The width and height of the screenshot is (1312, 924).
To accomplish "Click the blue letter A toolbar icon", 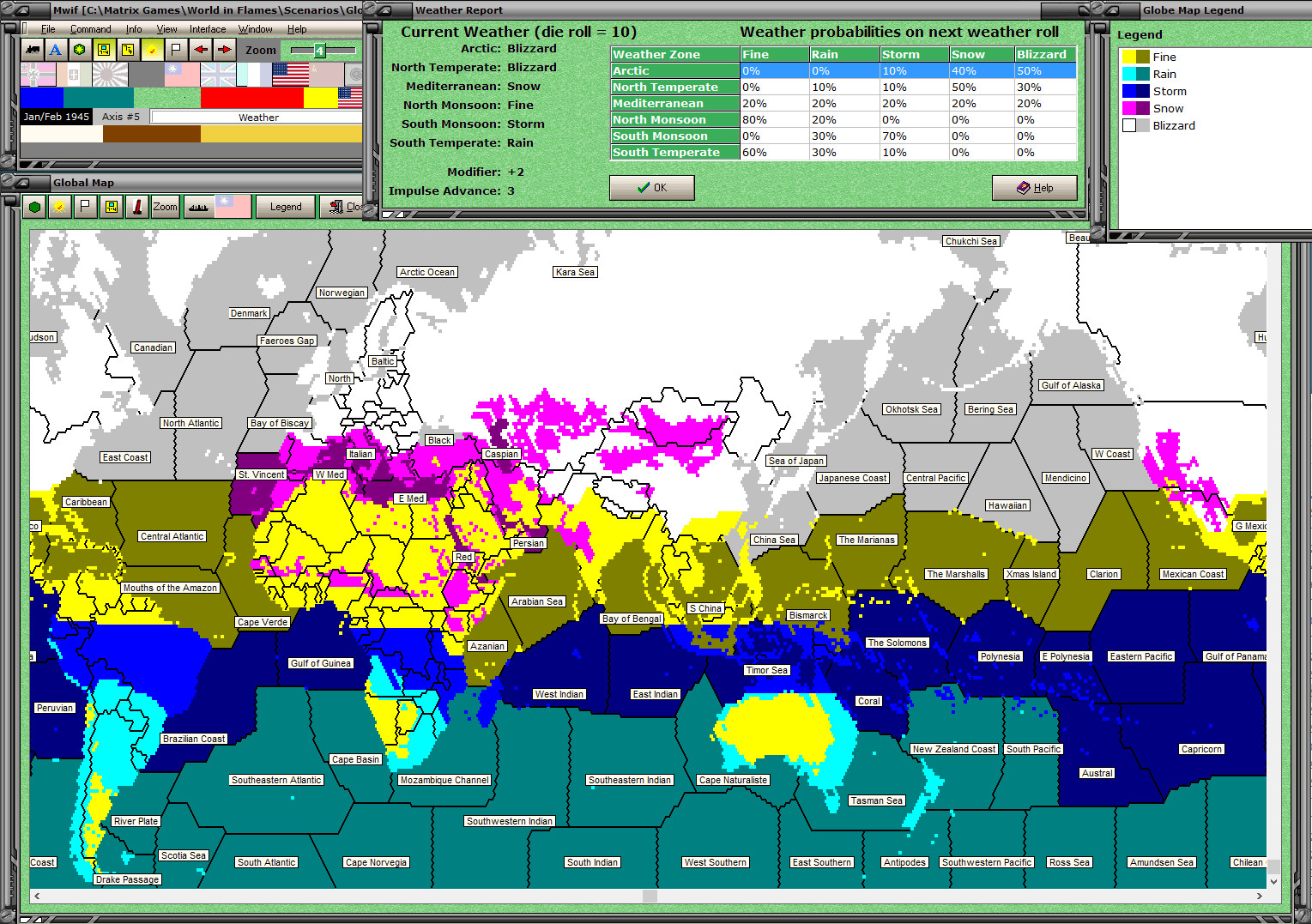I will [x=56, y=50].
